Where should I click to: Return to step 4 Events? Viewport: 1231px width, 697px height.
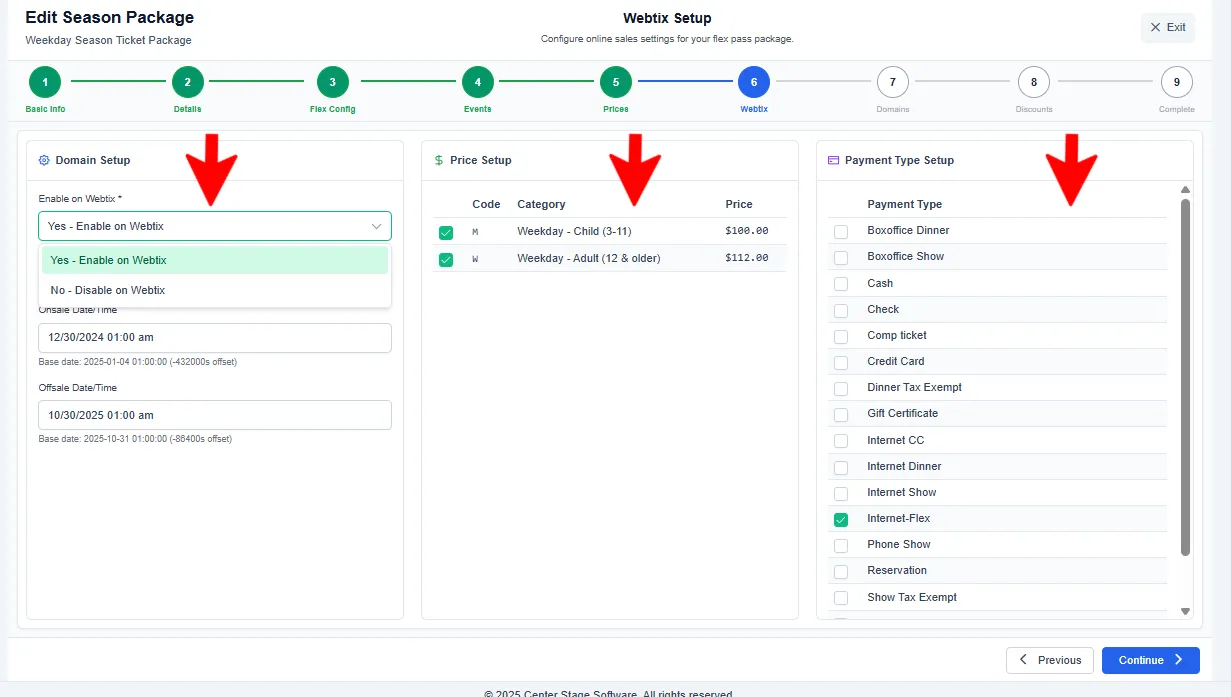click(478, 82)
